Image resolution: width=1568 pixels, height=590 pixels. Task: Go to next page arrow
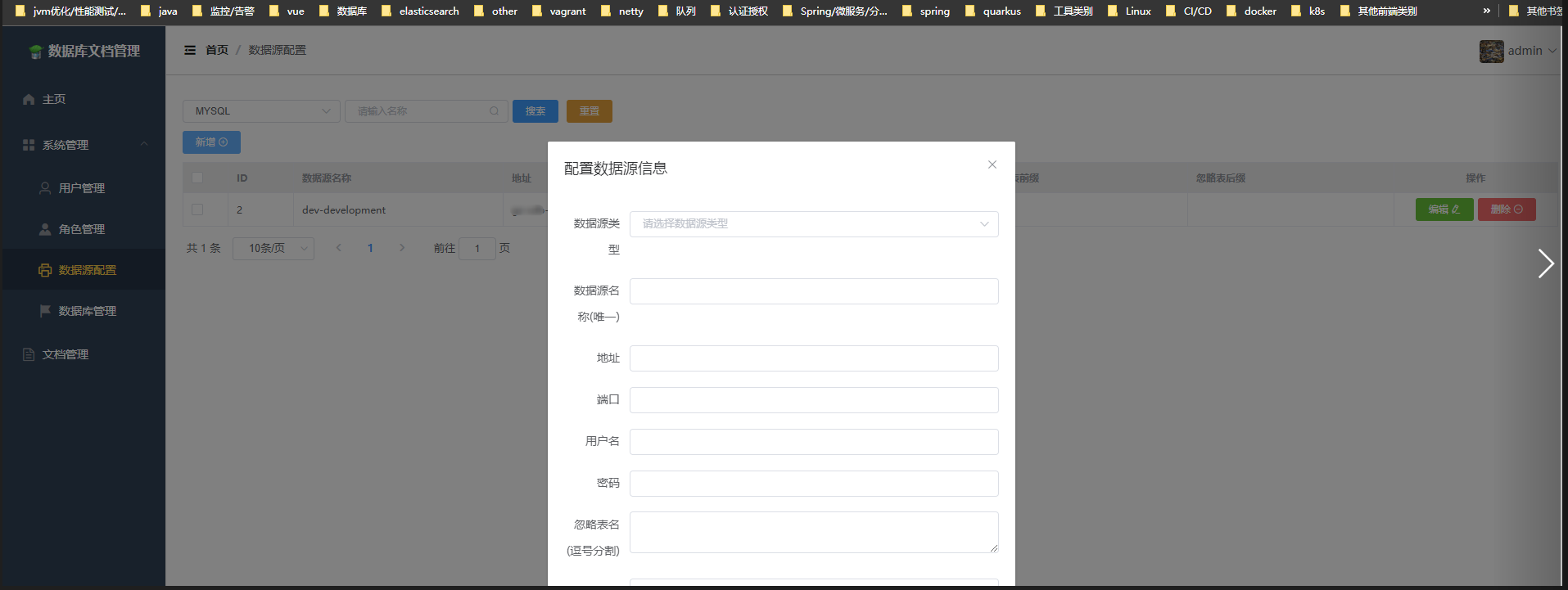coord(402,248)
